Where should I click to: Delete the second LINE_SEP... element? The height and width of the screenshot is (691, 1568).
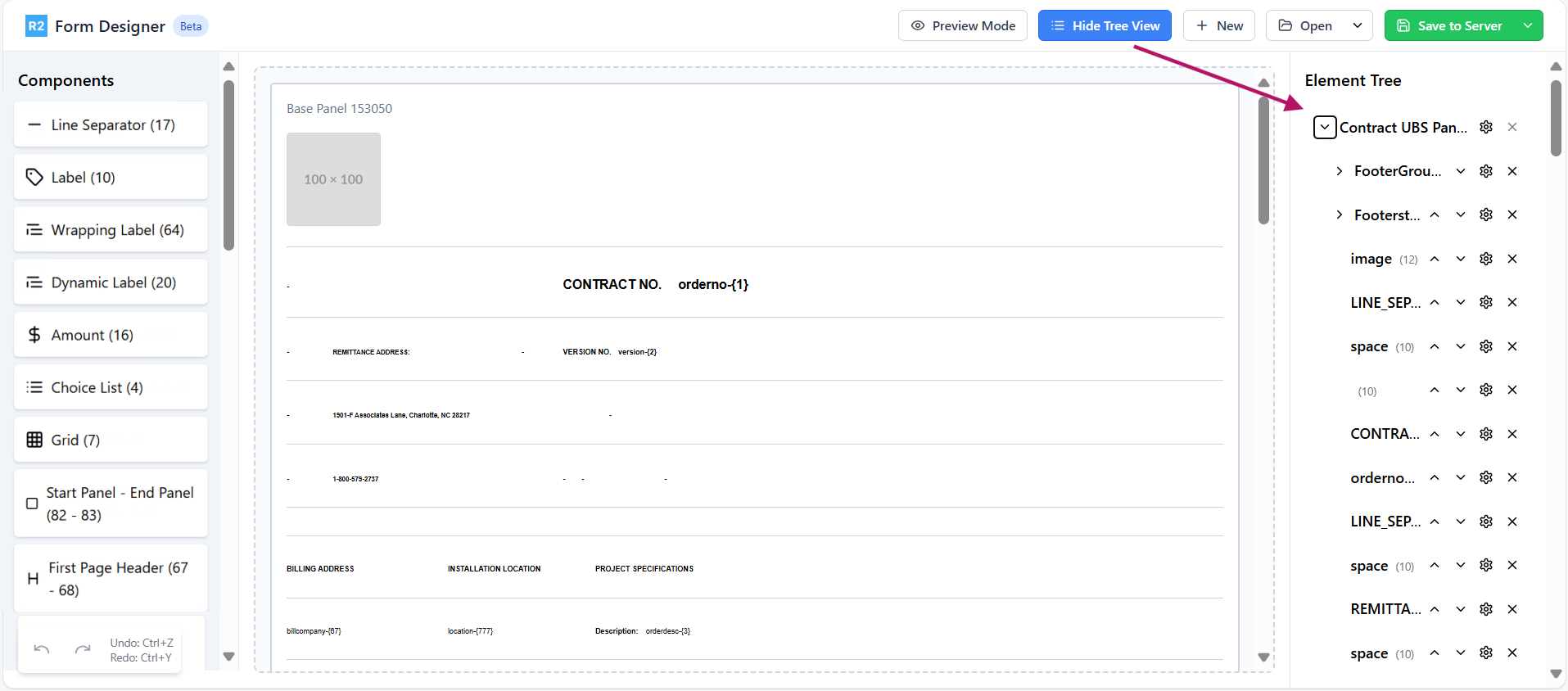1512,522
